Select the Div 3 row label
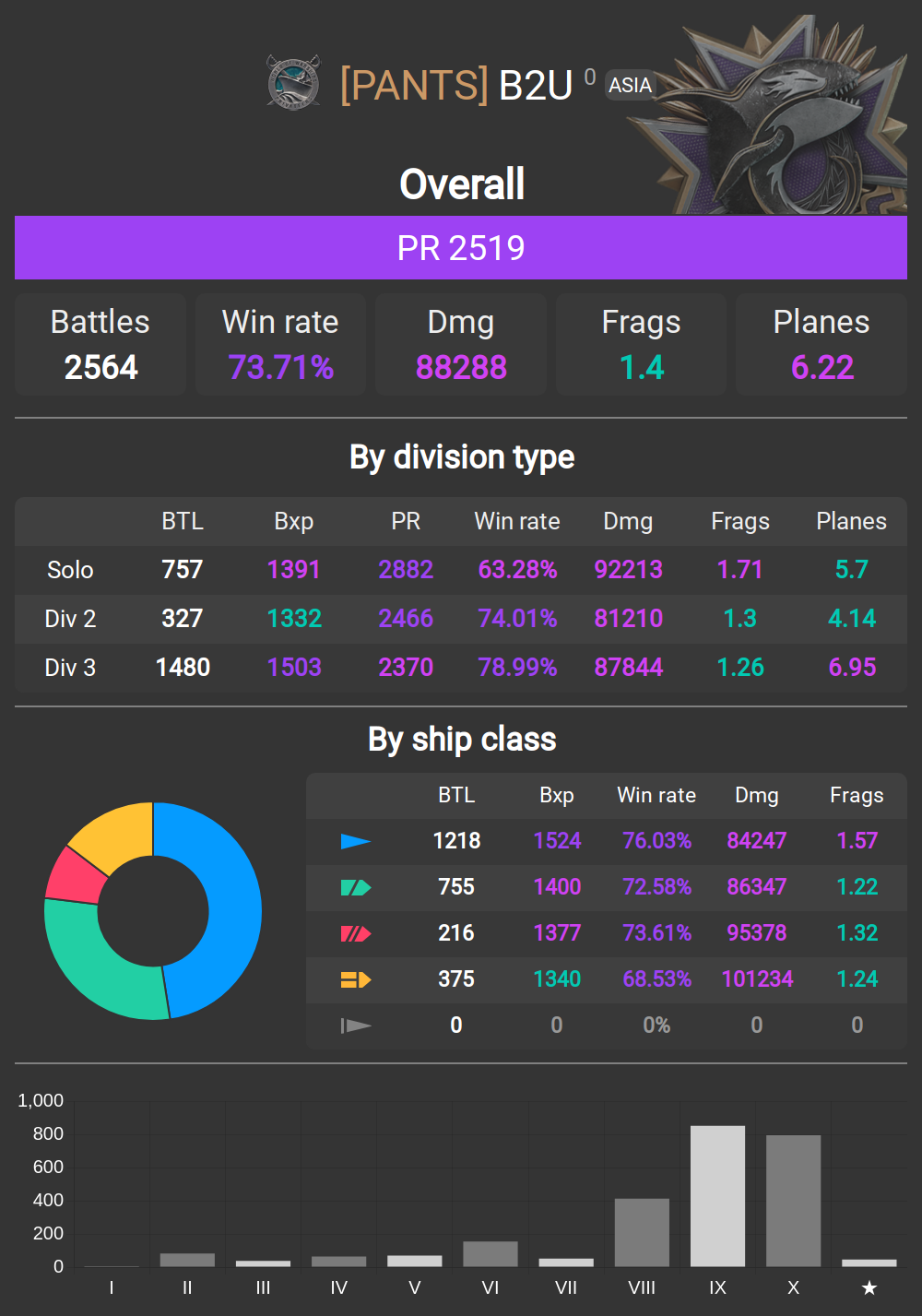Viewport: 922px width, 1316px height. click(x=70, y=668)
